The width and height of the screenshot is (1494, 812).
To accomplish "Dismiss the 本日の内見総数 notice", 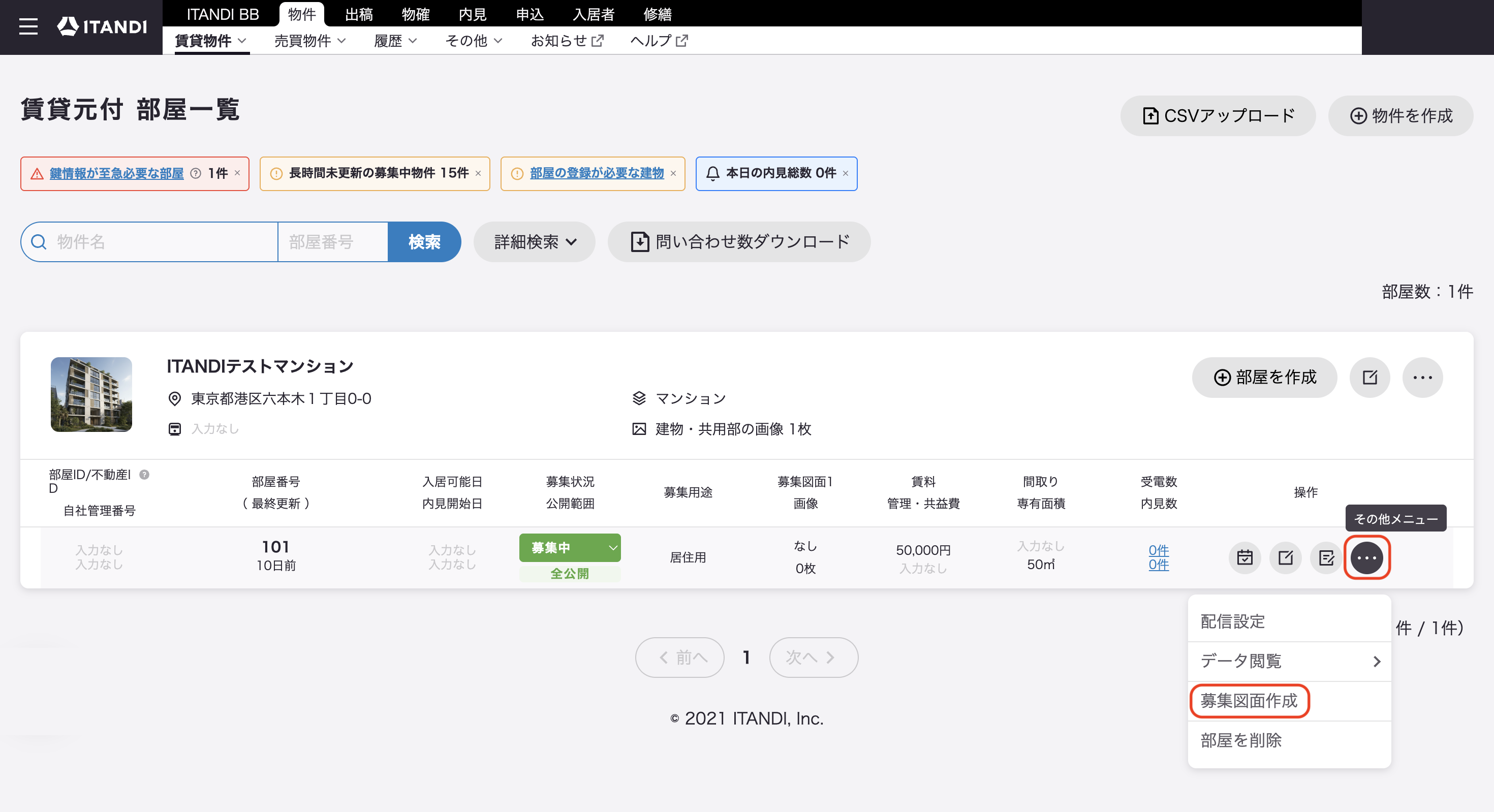I will (846, 173).
